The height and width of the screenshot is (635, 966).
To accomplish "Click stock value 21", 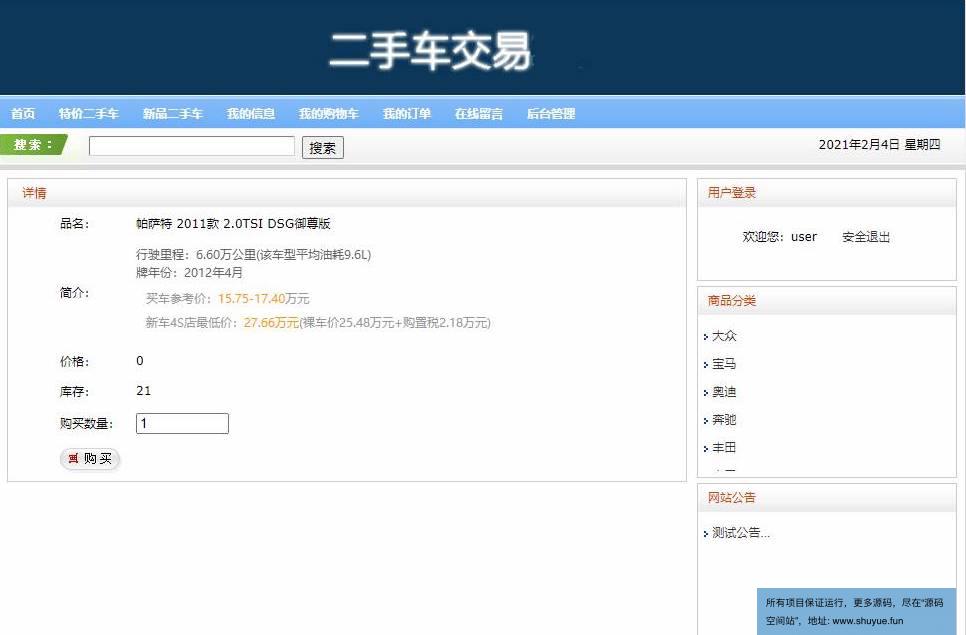I will [144, 390].
